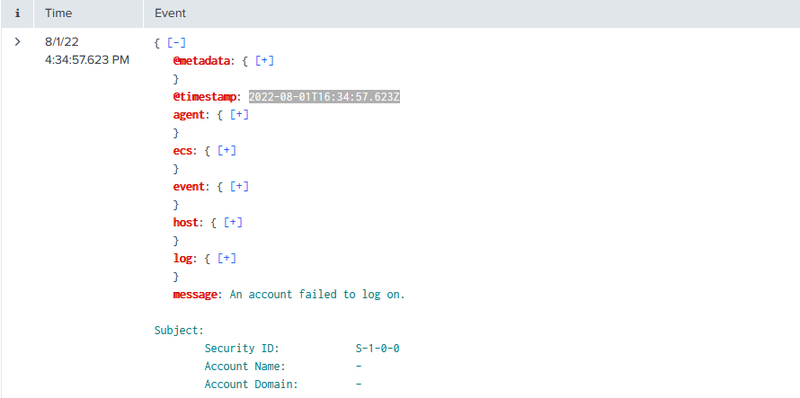This screenshot has width=800, height=398.
Task: Collapse the root JSON object
Action: click(x=177, y=43)
